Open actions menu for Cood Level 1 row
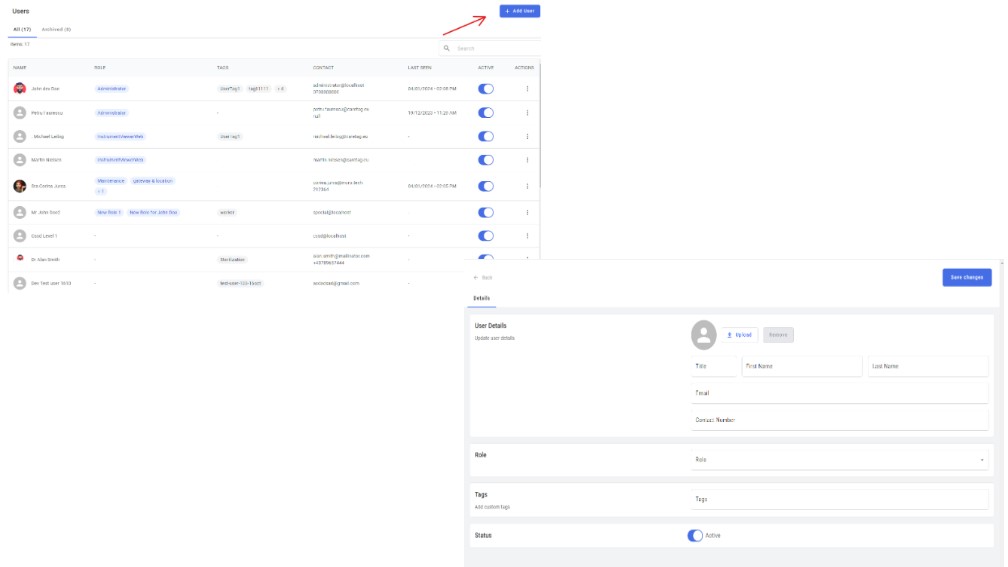Screen dimensions: 1008x567 point(527,236)
